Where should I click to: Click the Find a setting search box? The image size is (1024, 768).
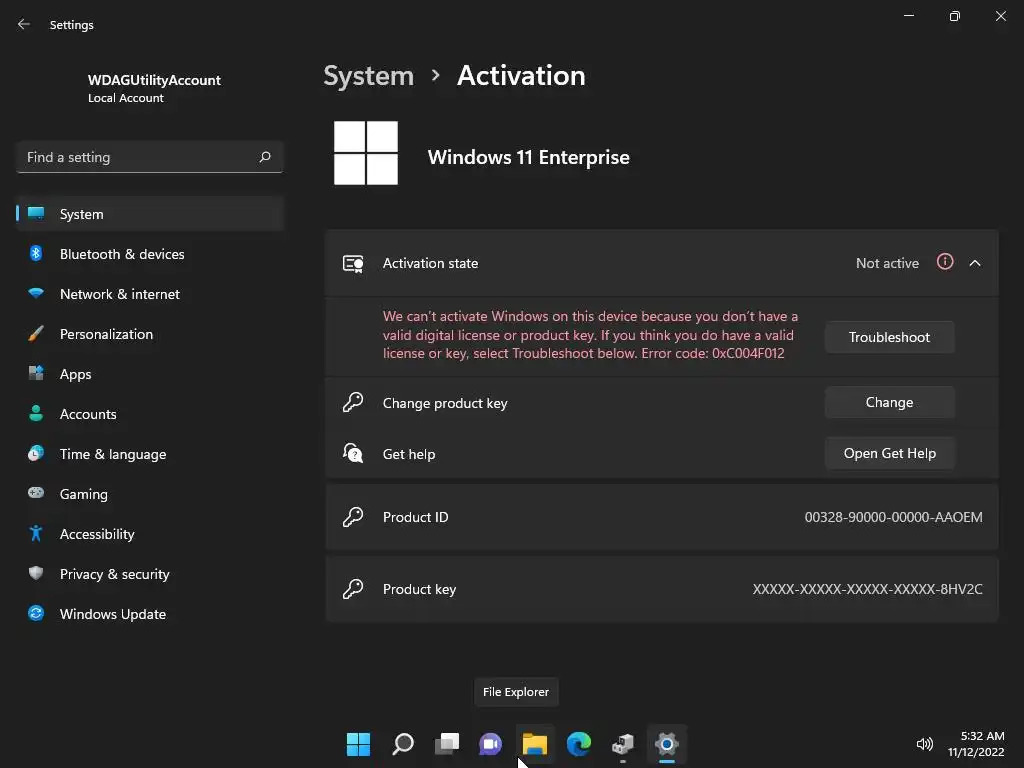point(150,157)
